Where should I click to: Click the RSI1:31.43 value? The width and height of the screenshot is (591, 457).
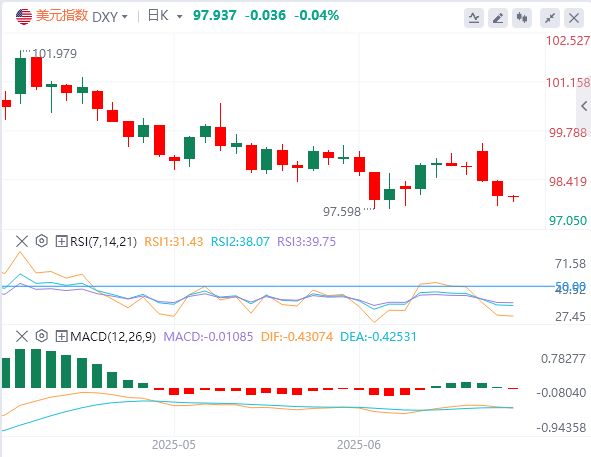pyautogui.click(x=174, y=241)
